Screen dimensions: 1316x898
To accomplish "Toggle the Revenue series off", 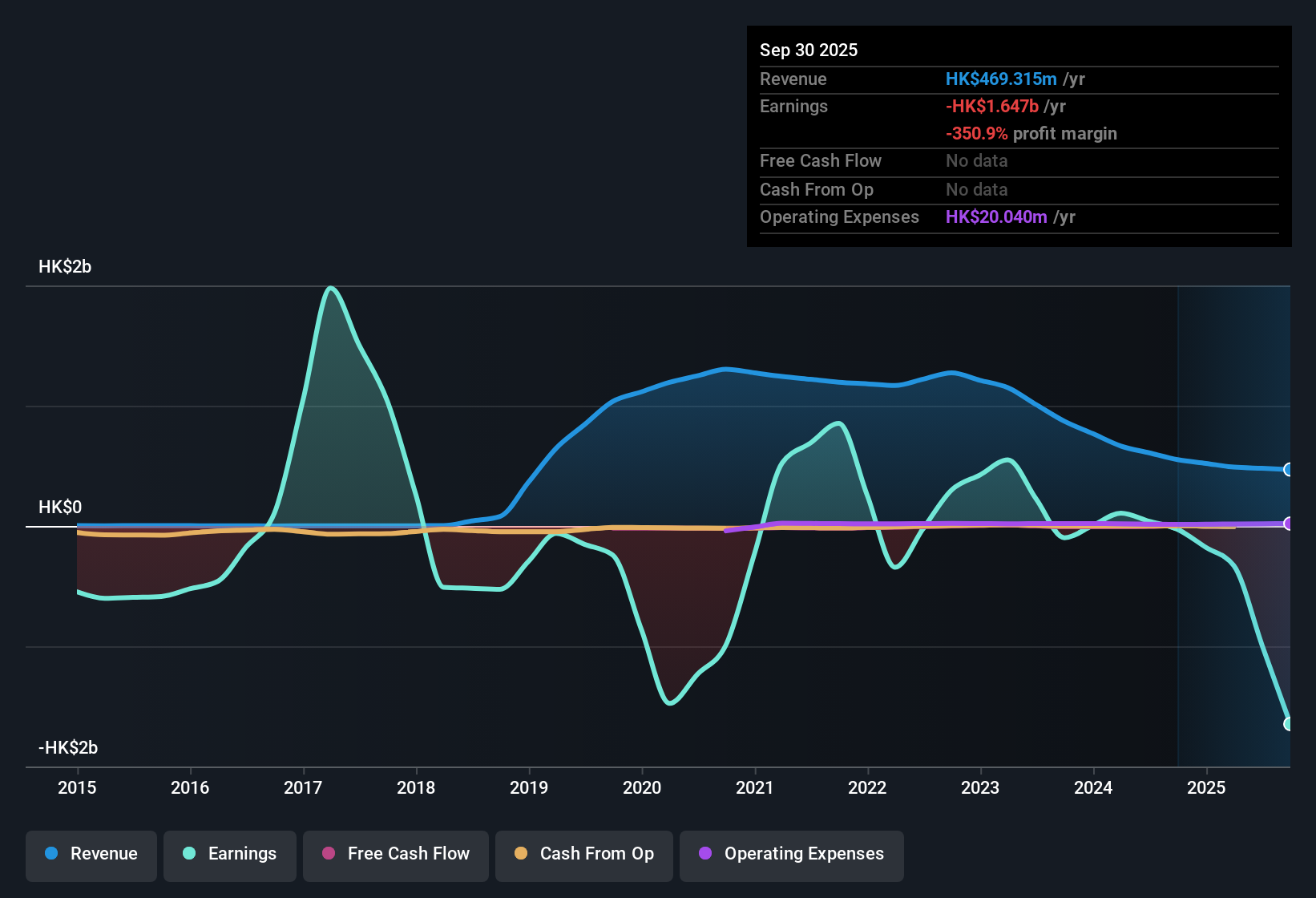I will (x=91, y=855).
